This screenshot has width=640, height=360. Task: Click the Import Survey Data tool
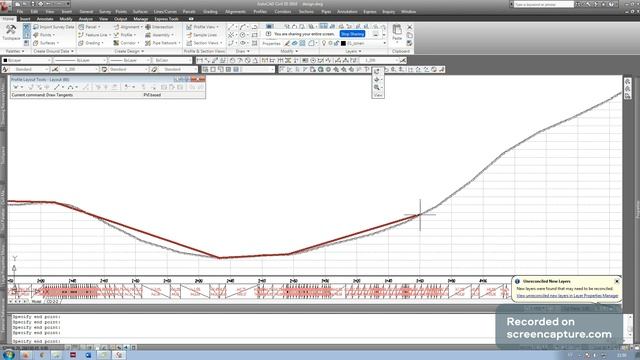click(x=53, y=27)
